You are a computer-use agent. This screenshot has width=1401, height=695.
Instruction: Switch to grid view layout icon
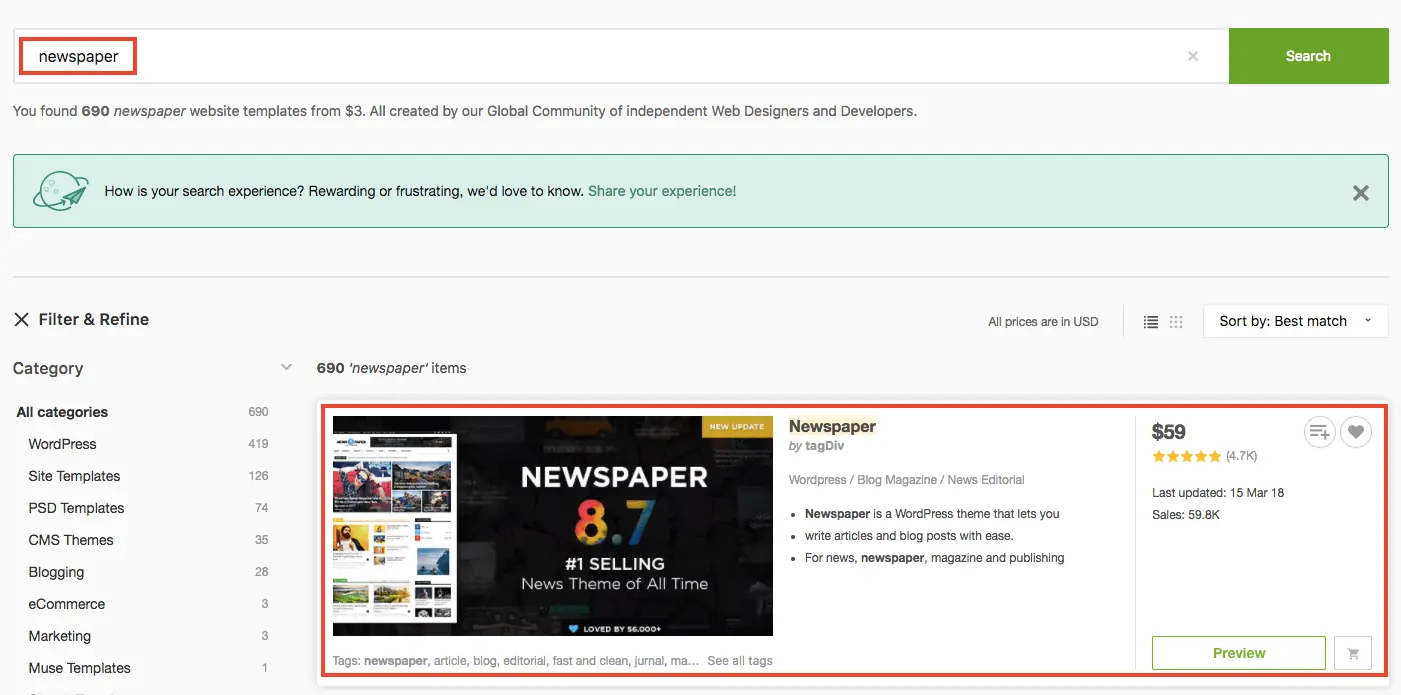1176,322
